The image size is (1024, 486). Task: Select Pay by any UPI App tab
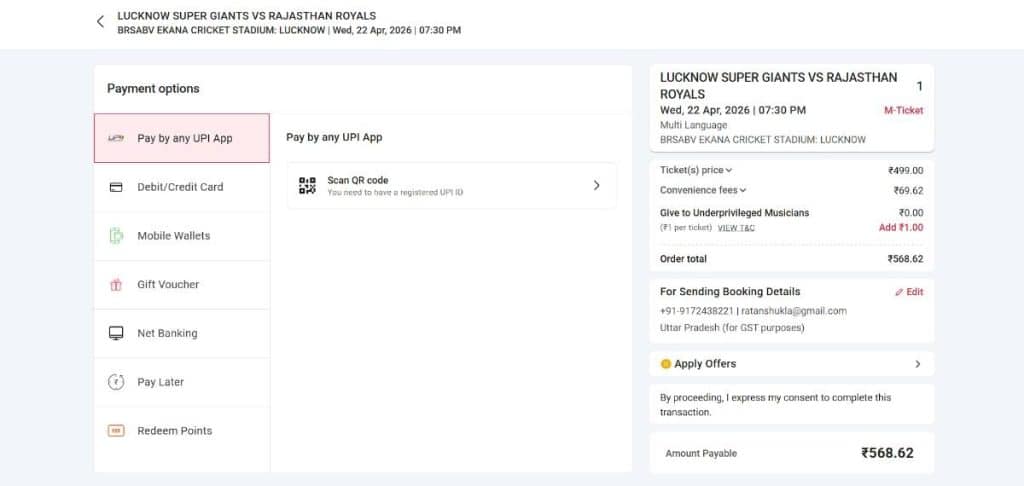click(182, 138)
